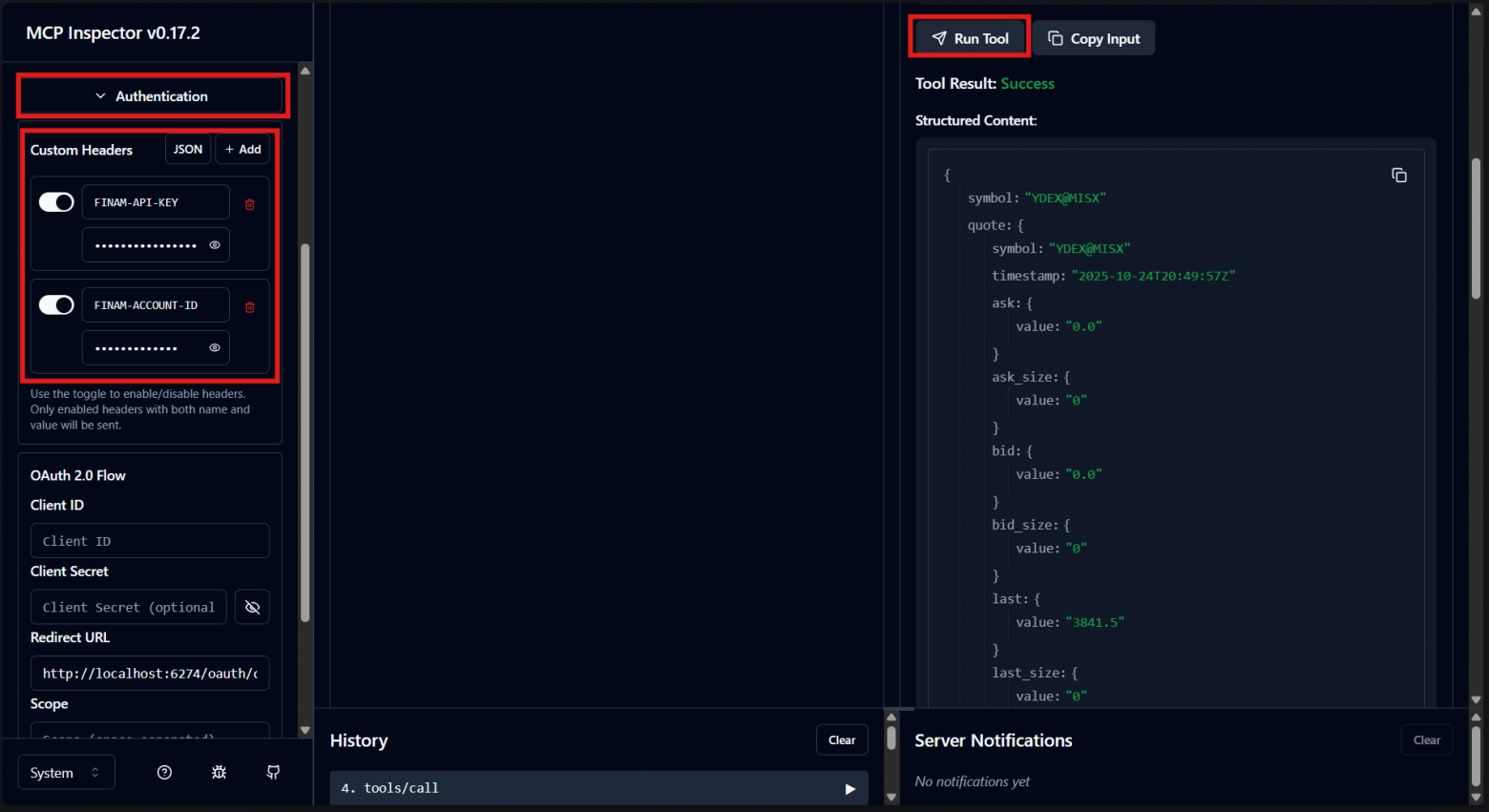The width and height of the screenshot is (1489, 812).
Task: Reveal the FINAM-ACCOUNT-ID value
Action: click(215, 348)
